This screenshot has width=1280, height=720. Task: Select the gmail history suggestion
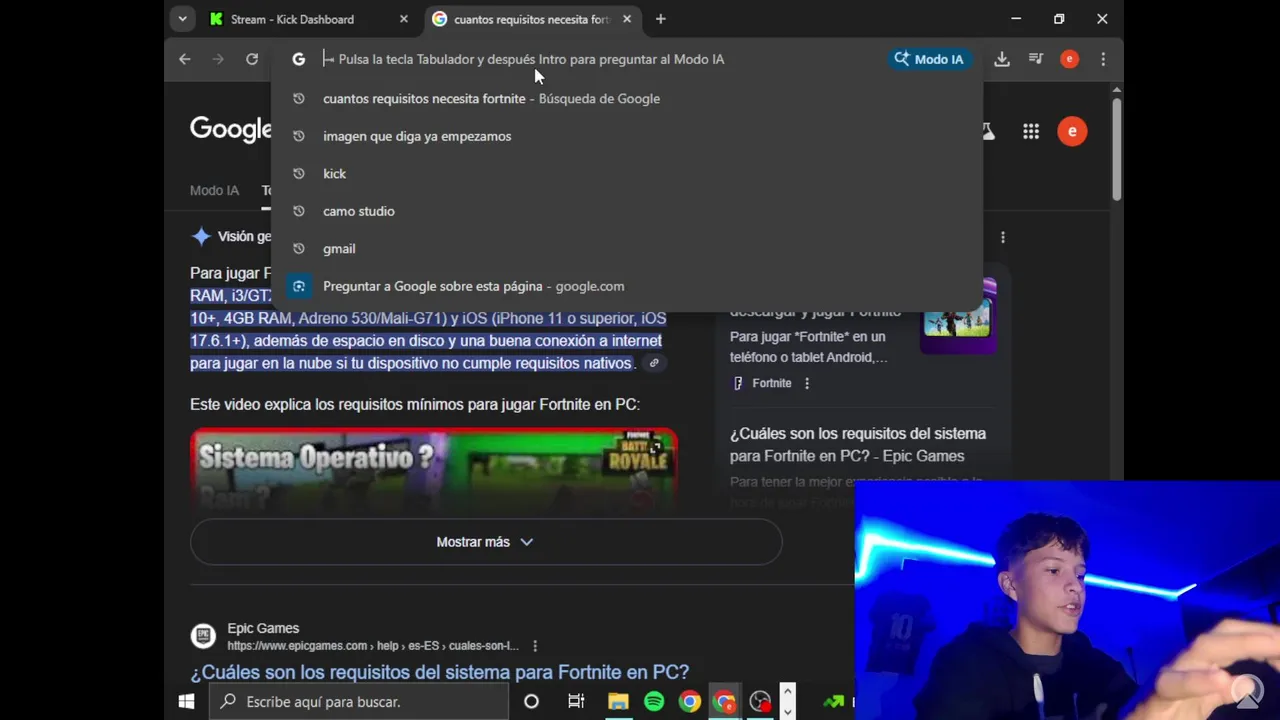click(628, 248)
